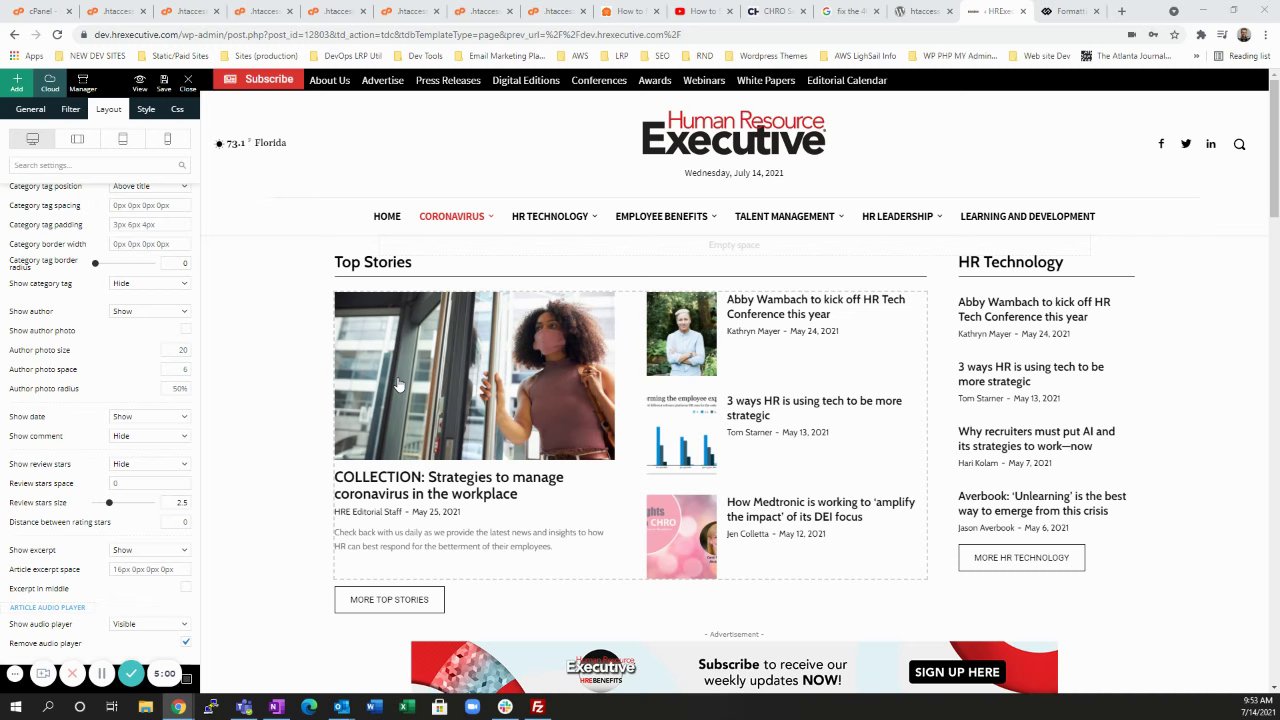Open the Category tag position dropdown
1280x720 pixels.
150,186
